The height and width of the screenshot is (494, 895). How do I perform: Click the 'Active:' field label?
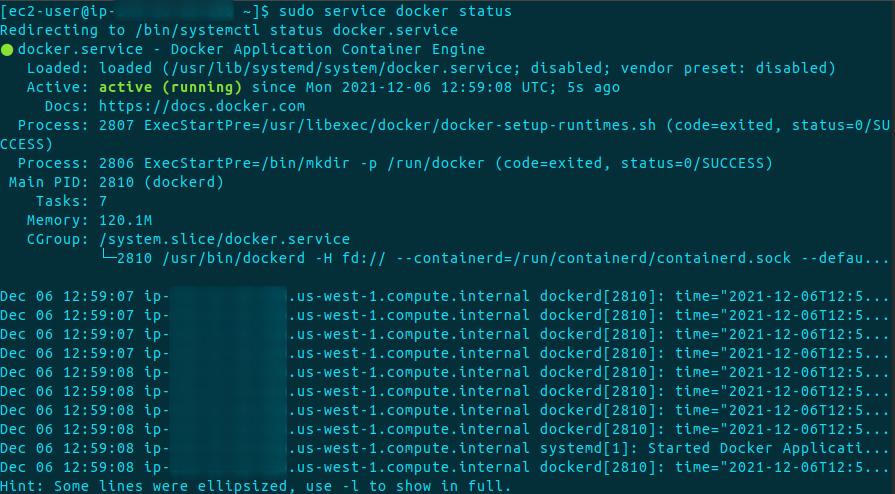pyautogui.click(x=58, y=87)
